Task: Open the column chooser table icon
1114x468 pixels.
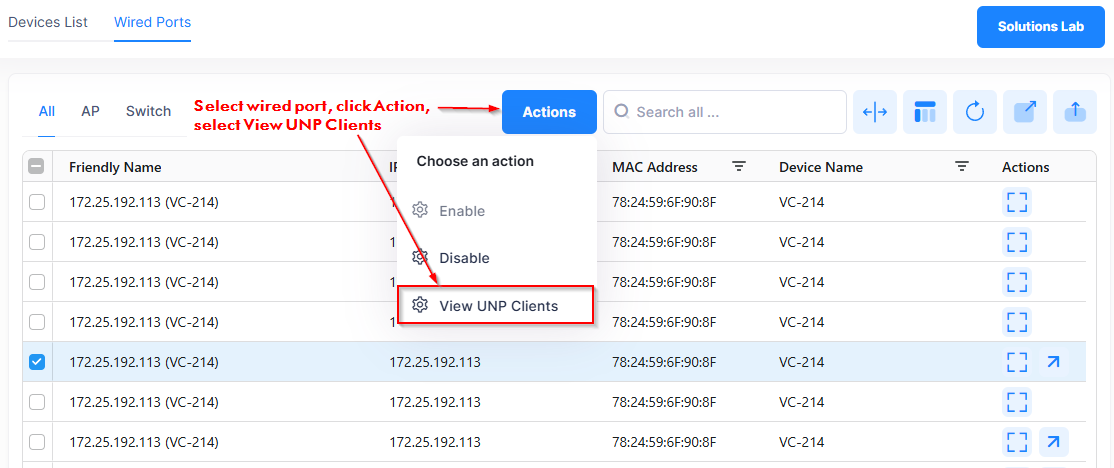Action: 925,112
